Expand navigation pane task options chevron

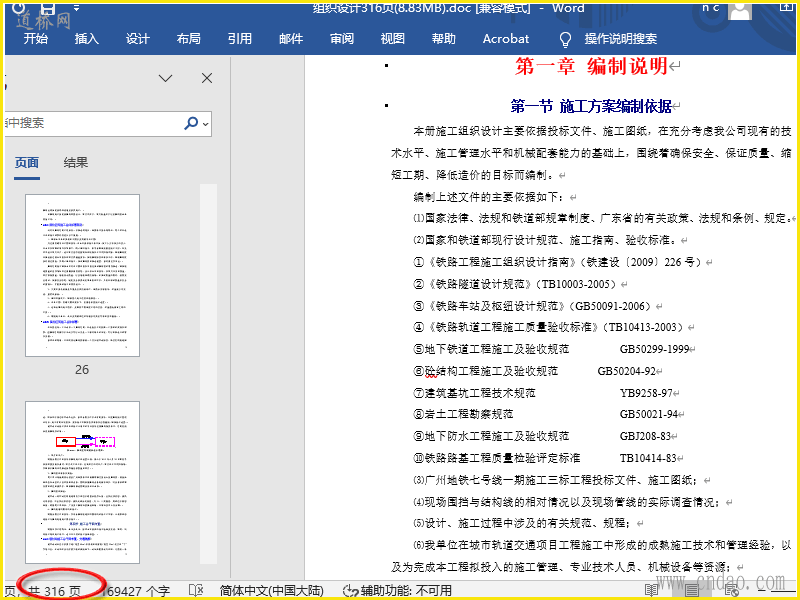coord(166,78)
